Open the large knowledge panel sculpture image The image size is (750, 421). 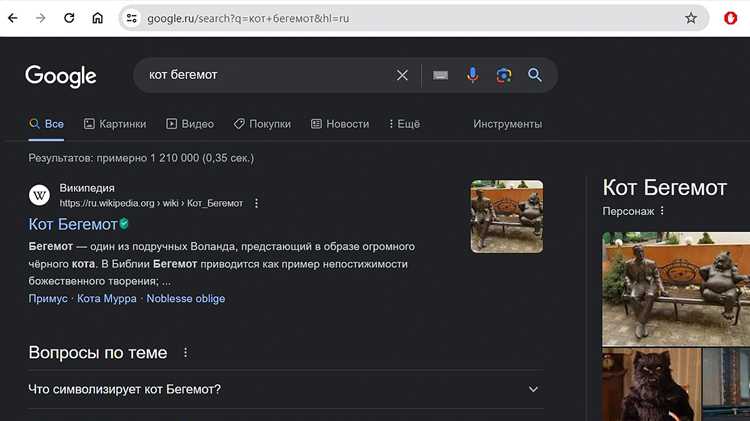click(676, 288)
